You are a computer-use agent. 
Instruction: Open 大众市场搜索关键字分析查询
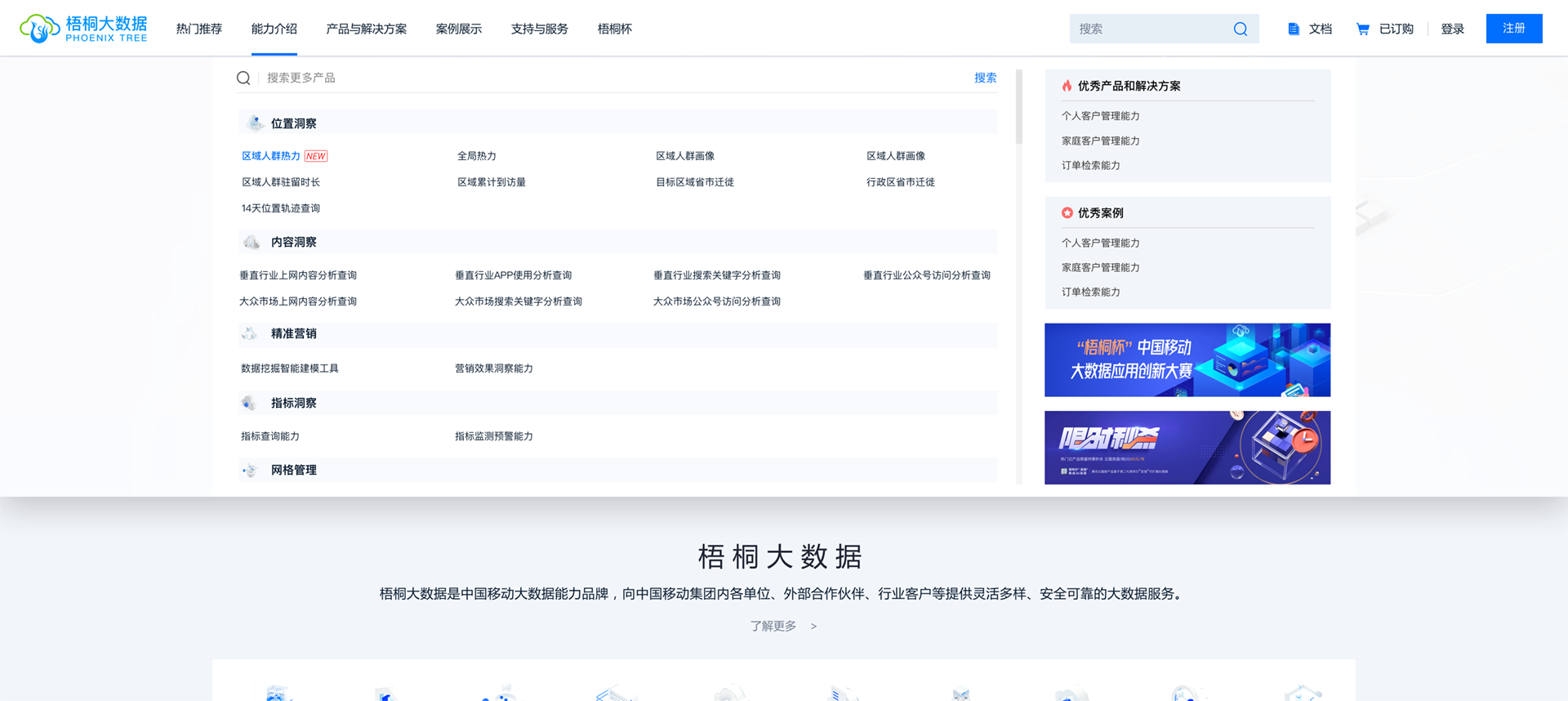[x=519, y=301]
